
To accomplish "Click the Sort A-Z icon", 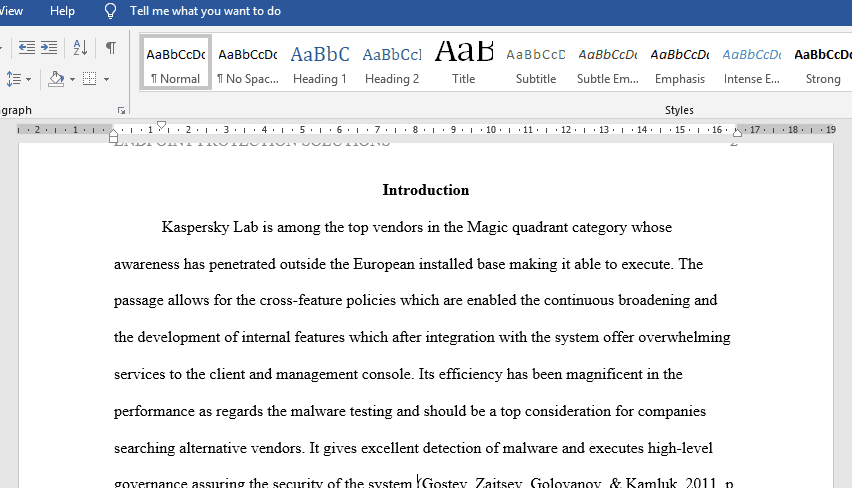I will pos(80,48).
